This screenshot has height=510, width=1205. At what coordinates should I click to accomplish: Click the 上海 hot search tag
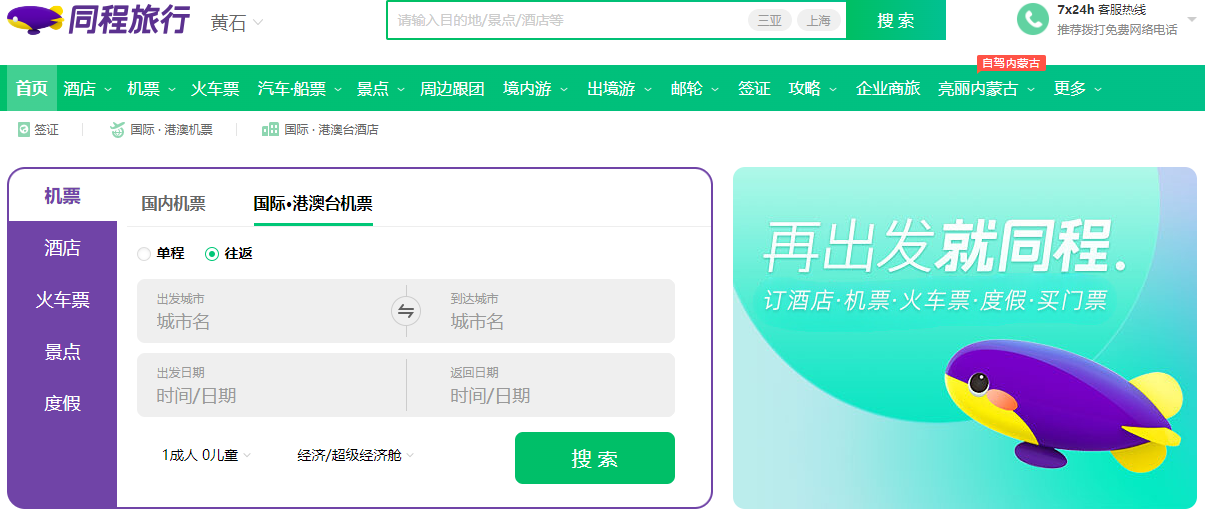[x=818, y=20]
